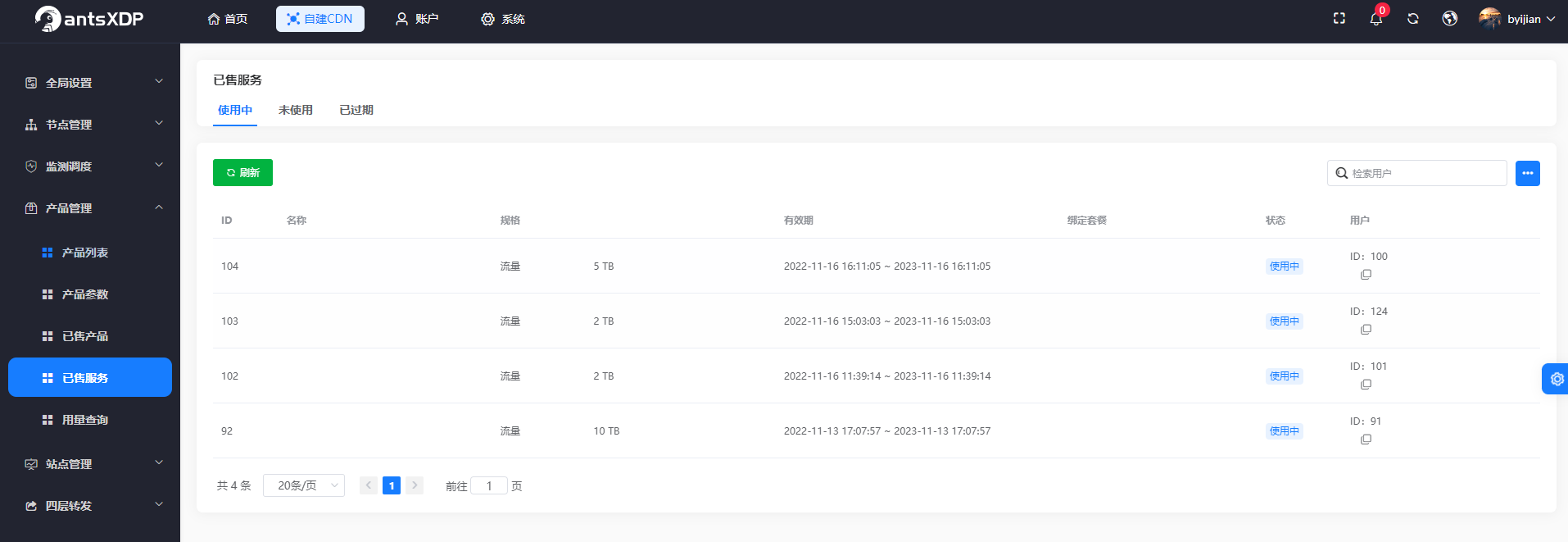1568x542 pixels.
Task: Click 使用中 status tag in row 92
Action: tap(1284, 430)
